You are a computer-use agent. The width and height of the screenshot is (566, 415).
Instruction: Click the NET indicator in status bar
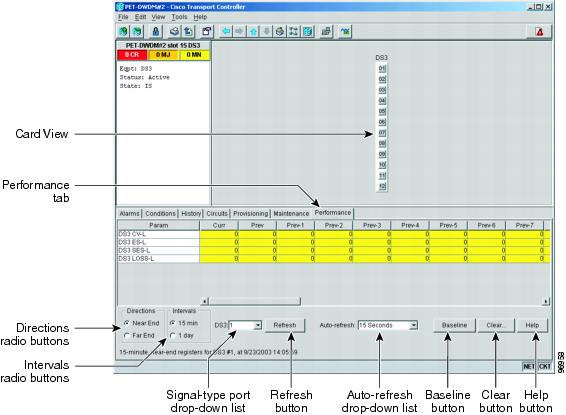click(x=529, y=366)
